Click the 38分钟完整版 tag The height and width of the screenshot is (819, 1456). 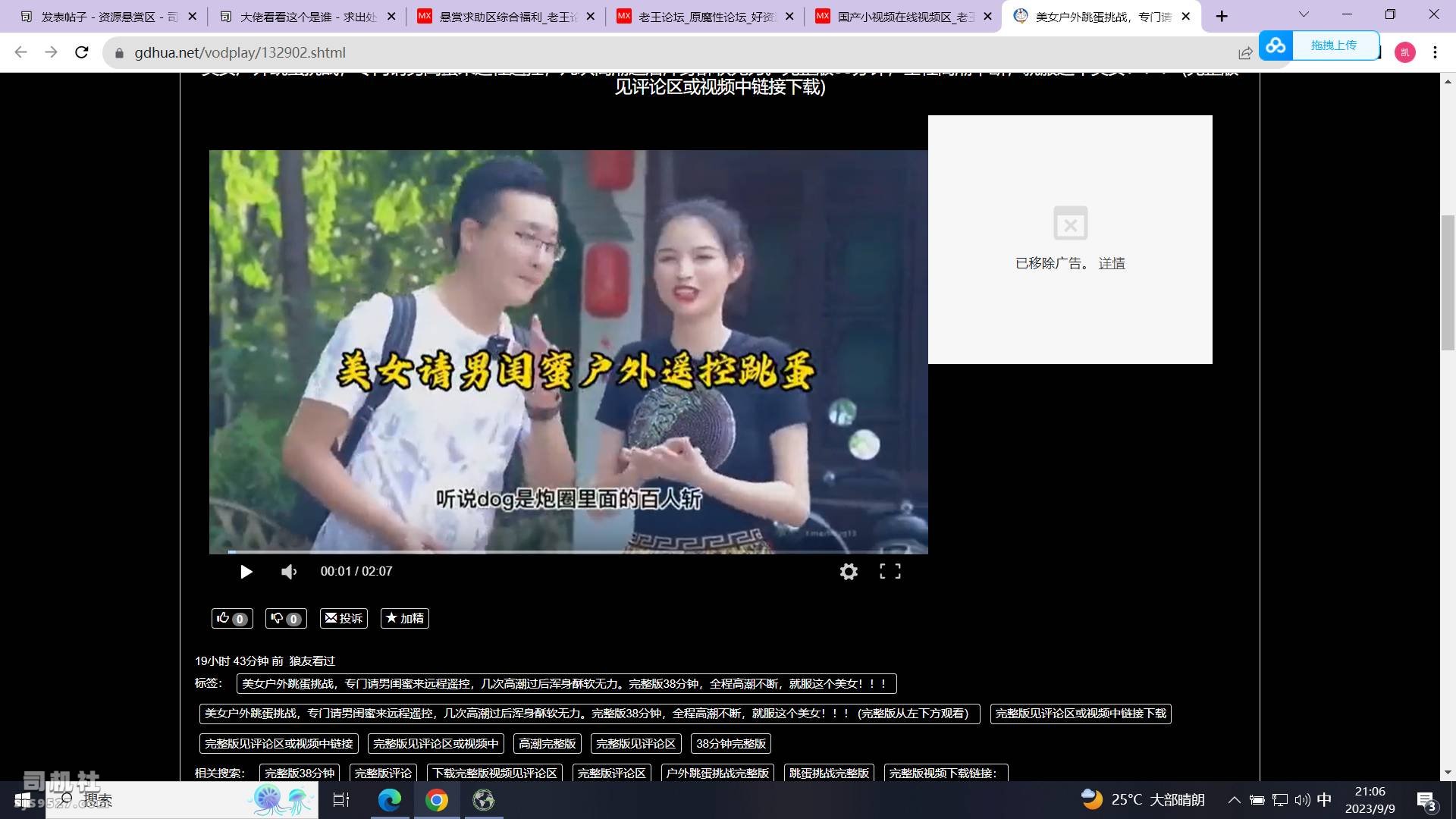(x=731, y=744)
